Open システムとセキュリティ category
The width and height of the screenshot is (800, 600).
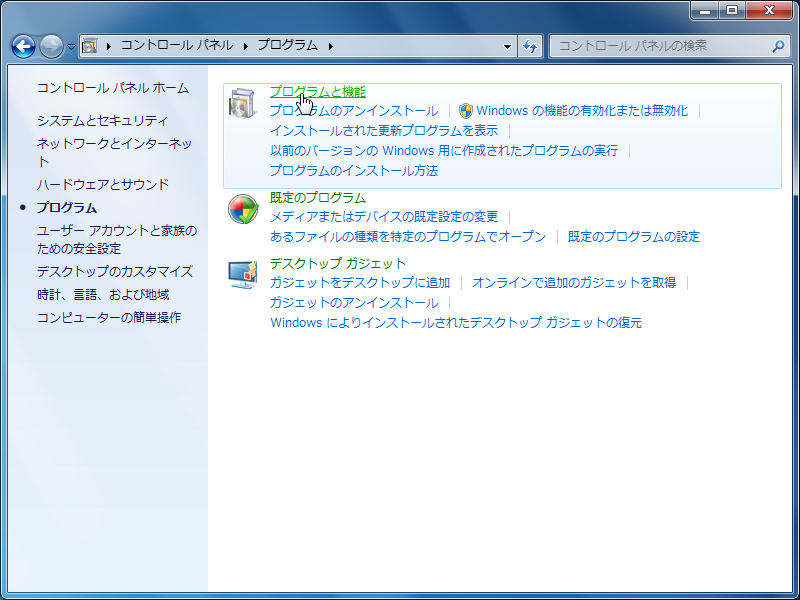pos(103,121)
